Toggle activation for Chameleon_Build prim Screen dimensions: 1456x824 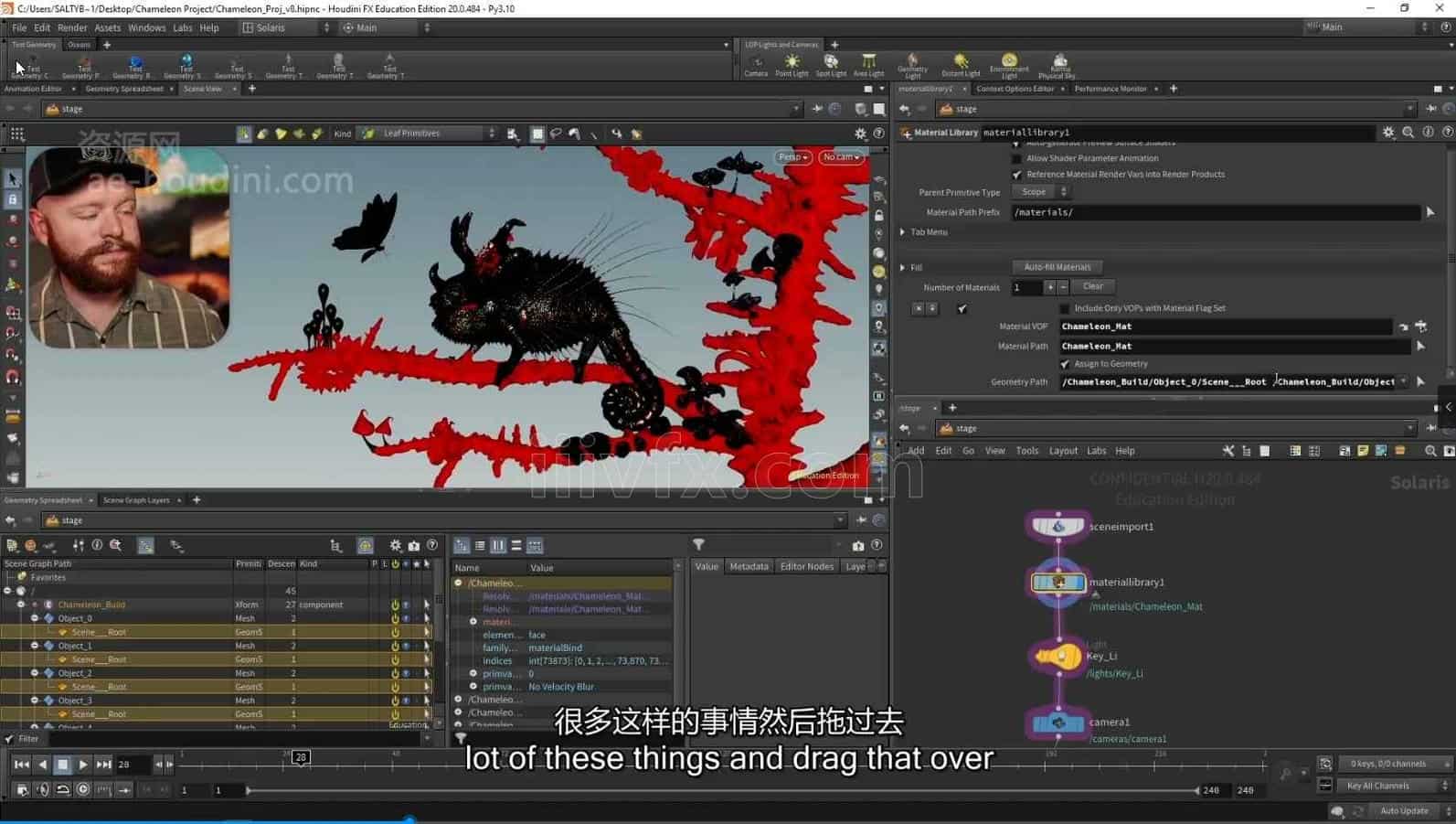[x=395, y=605]
